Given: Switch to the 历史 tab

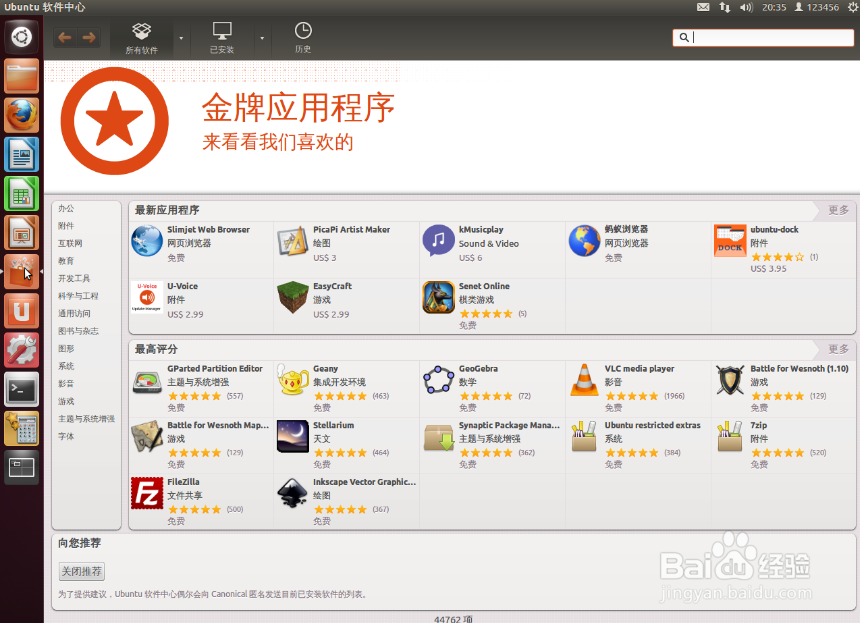Looking at the screenshot, I should [302, 37].
